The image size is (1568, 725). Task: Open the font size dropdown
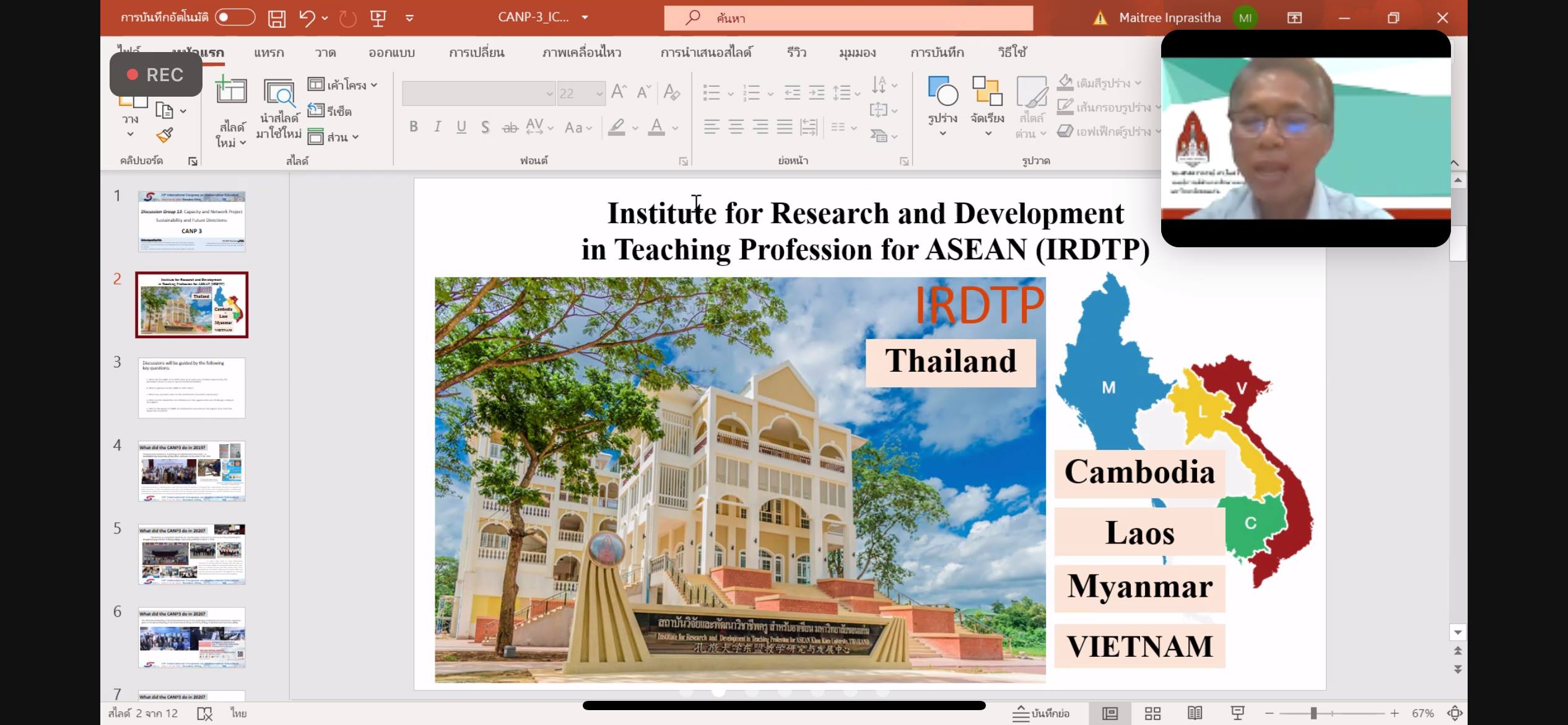click(x=599, y=94)
